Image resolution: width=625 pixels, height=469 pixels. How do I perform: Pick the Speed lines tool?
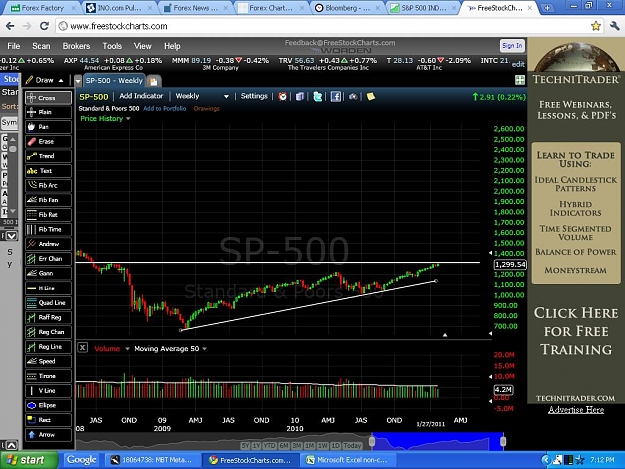pyautogui.click(x=48, y=361)
